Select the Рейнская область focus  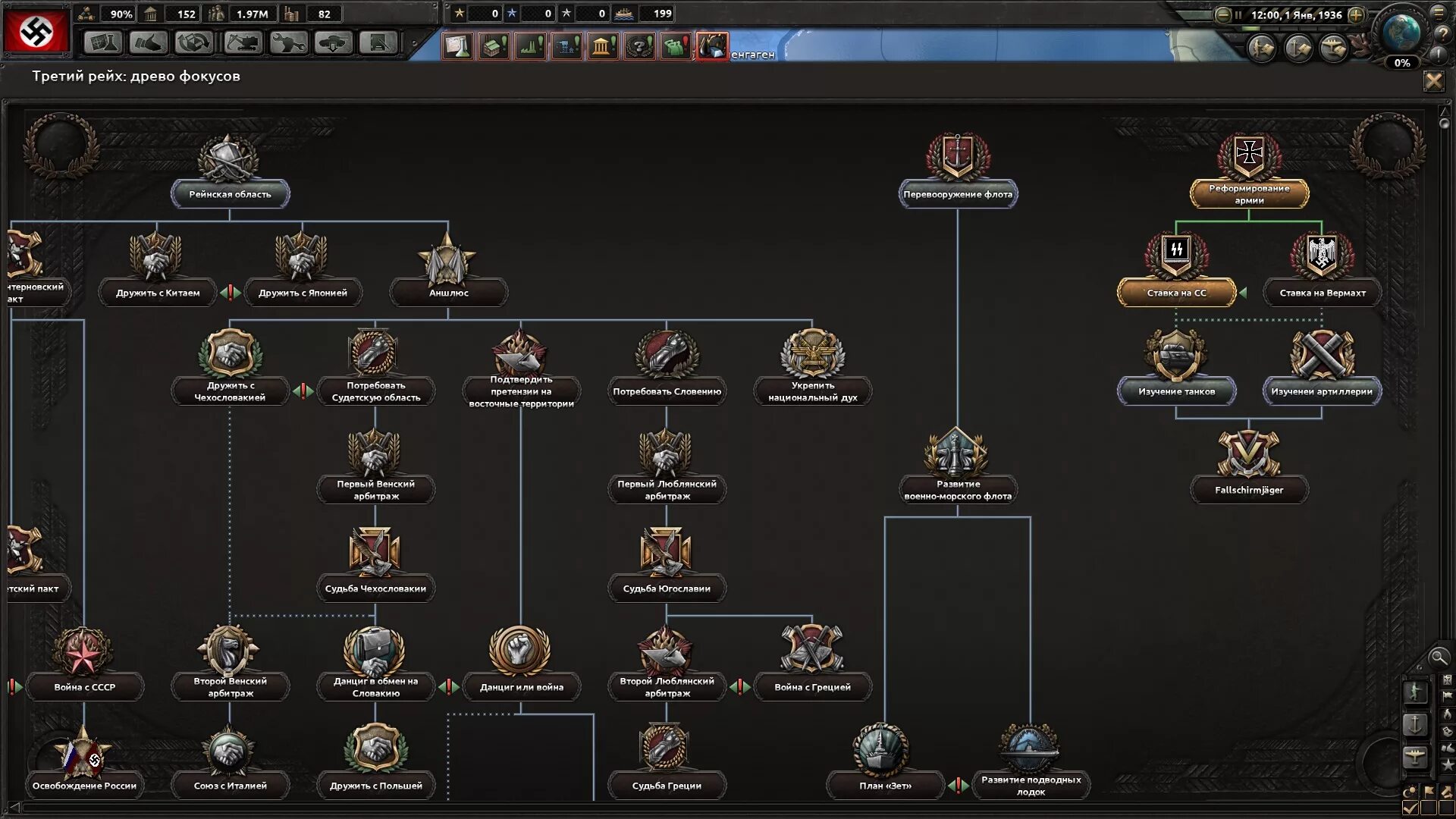click(230, 194)
